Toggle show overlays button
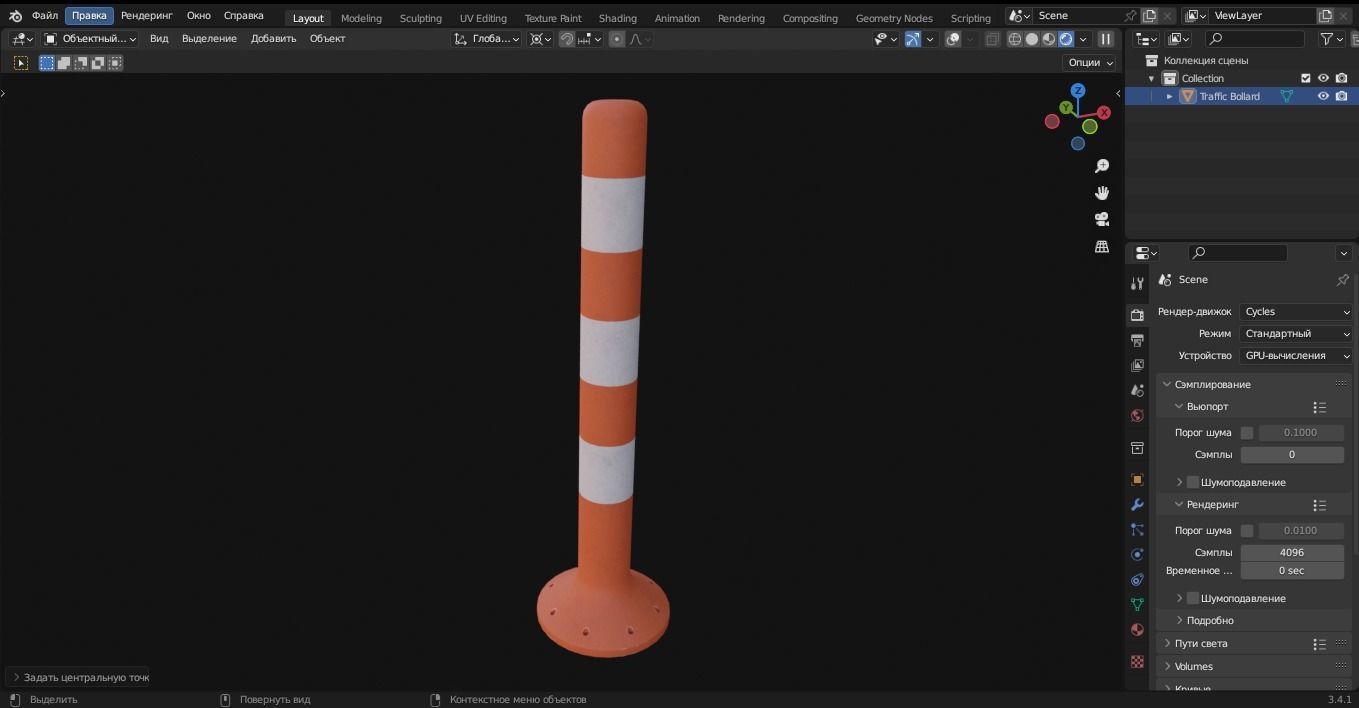The height and width of the screenshot is (708, 1359). click(954, 39)
